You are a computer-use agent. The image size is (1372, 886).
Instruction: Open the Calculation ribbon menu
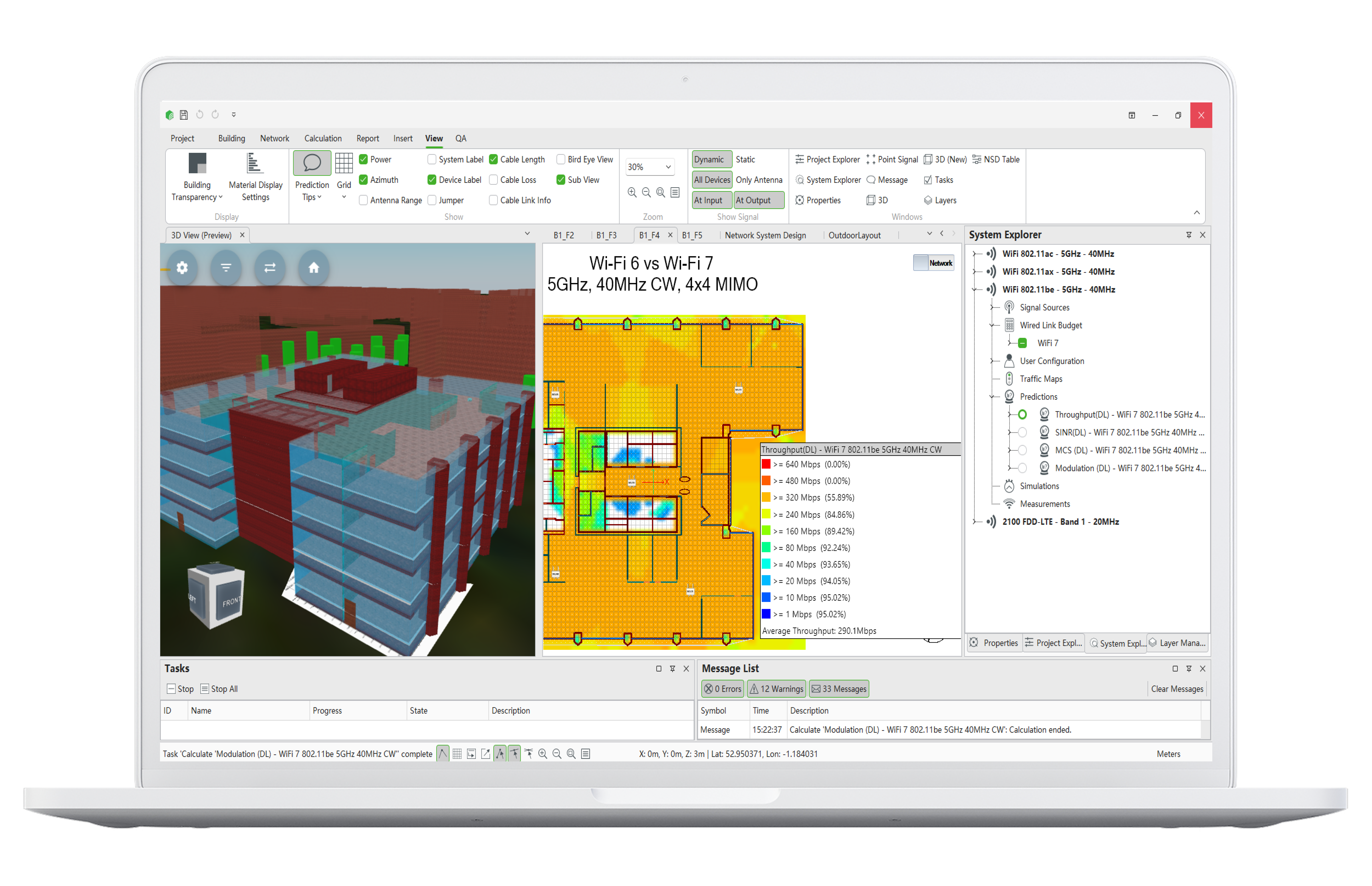(x=323, y=138)
